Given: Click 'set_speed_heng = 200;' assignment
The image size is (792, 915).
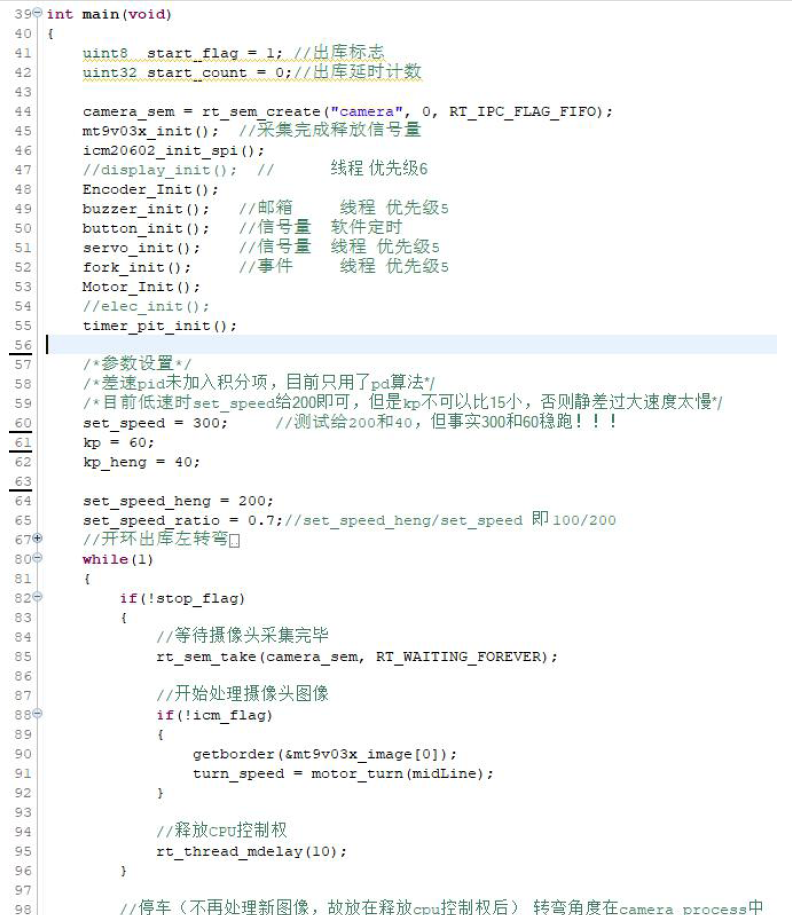Looking at the screenshot, I should (177, 501).
